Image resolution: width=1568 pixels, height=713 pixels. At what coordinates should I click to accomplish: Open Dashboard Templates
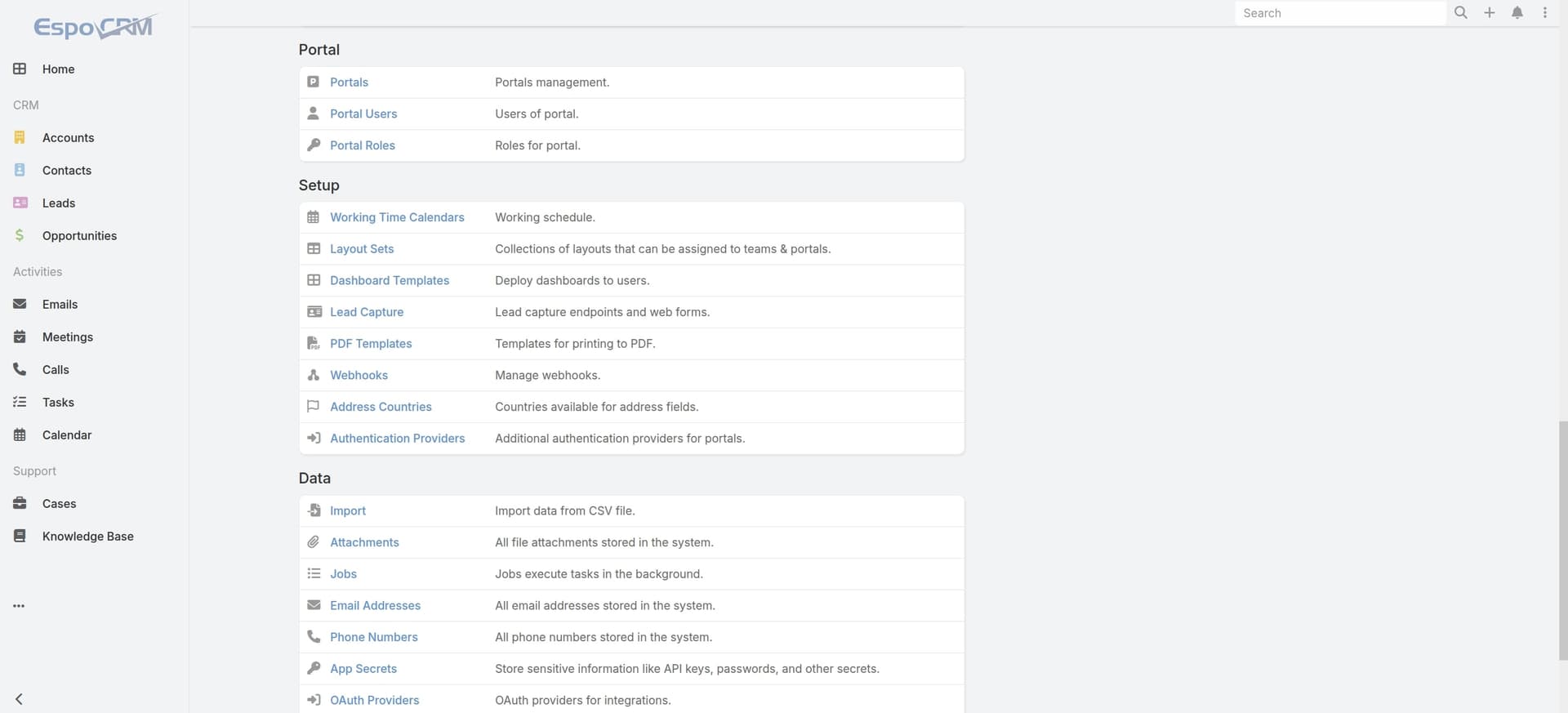tap(390, 281)
